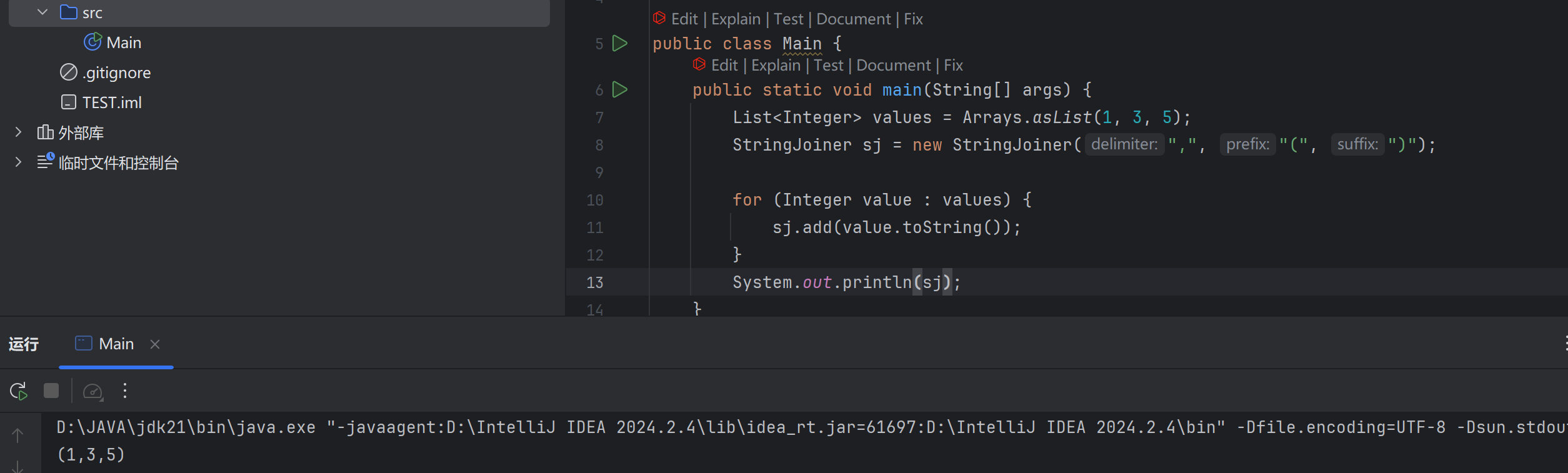The height and width of the screenshot is (473, 1568).
Task: Click Fix link above class Main
Action: [913, 19]
